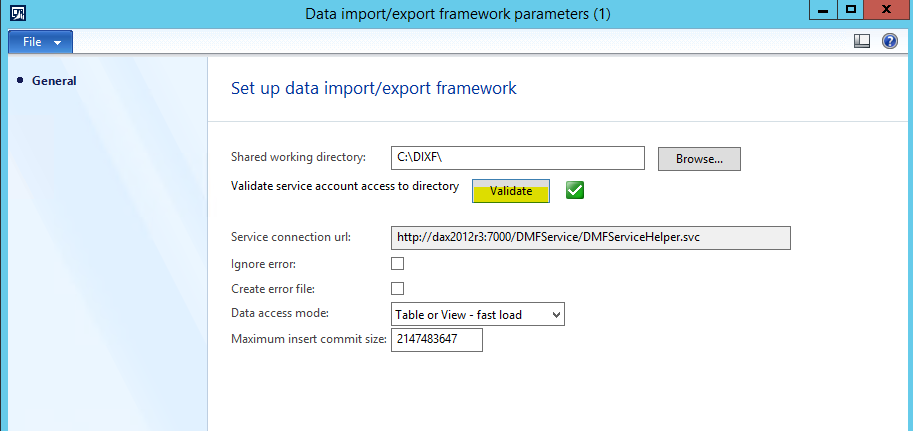Click the Dynamics AX application icon in title bar
Screen dimensions: 913x431
click(18, 13)
